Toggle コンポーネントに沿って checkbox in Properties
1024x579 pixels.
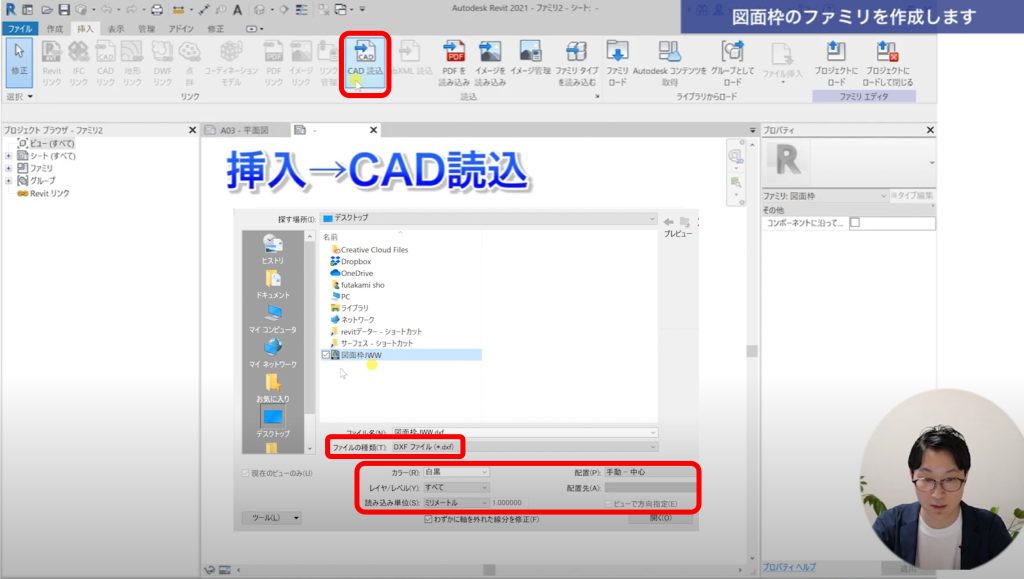coord(854,223)
